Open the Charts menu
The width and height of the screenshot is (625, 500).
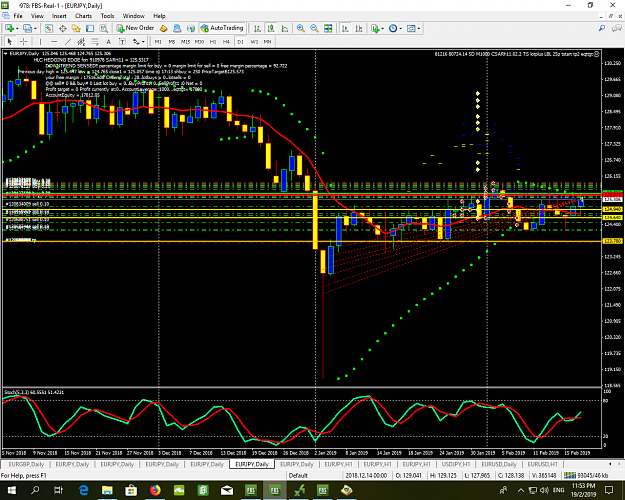pyautogui.click(x=83, y=16)
